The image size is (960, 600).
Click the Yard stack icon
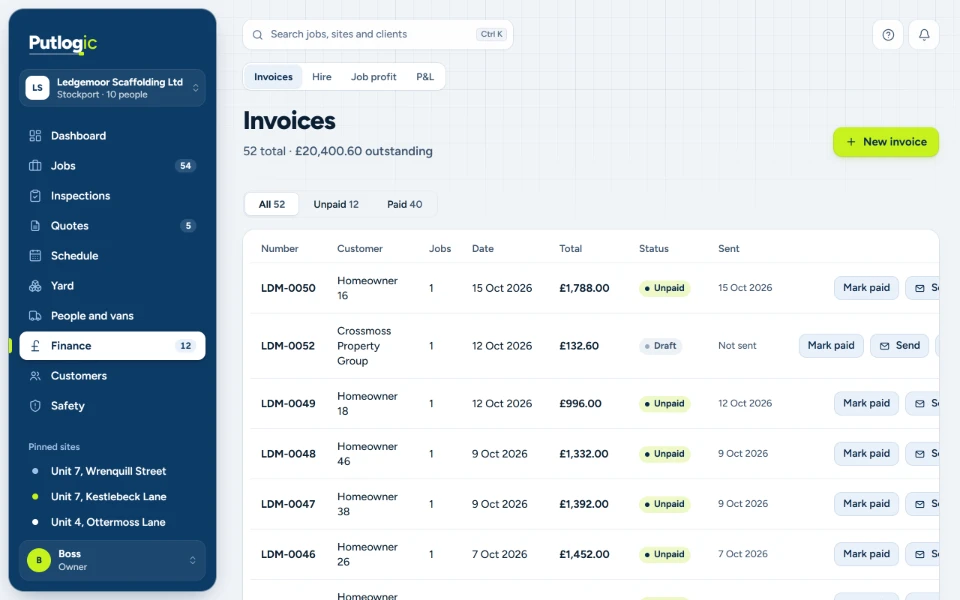pos(35,286)
